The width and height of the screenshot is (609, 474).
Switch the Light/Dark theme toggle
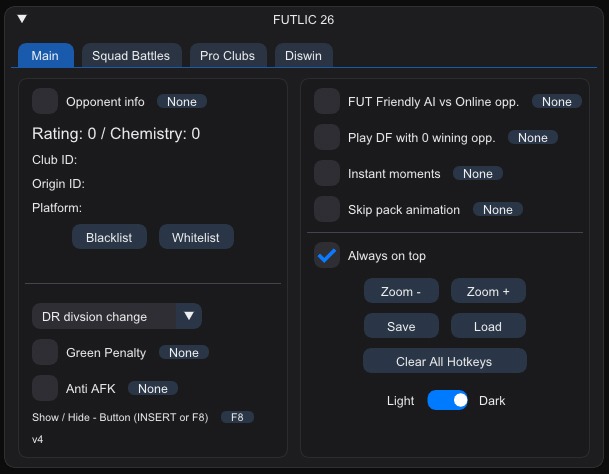[447, 401]
